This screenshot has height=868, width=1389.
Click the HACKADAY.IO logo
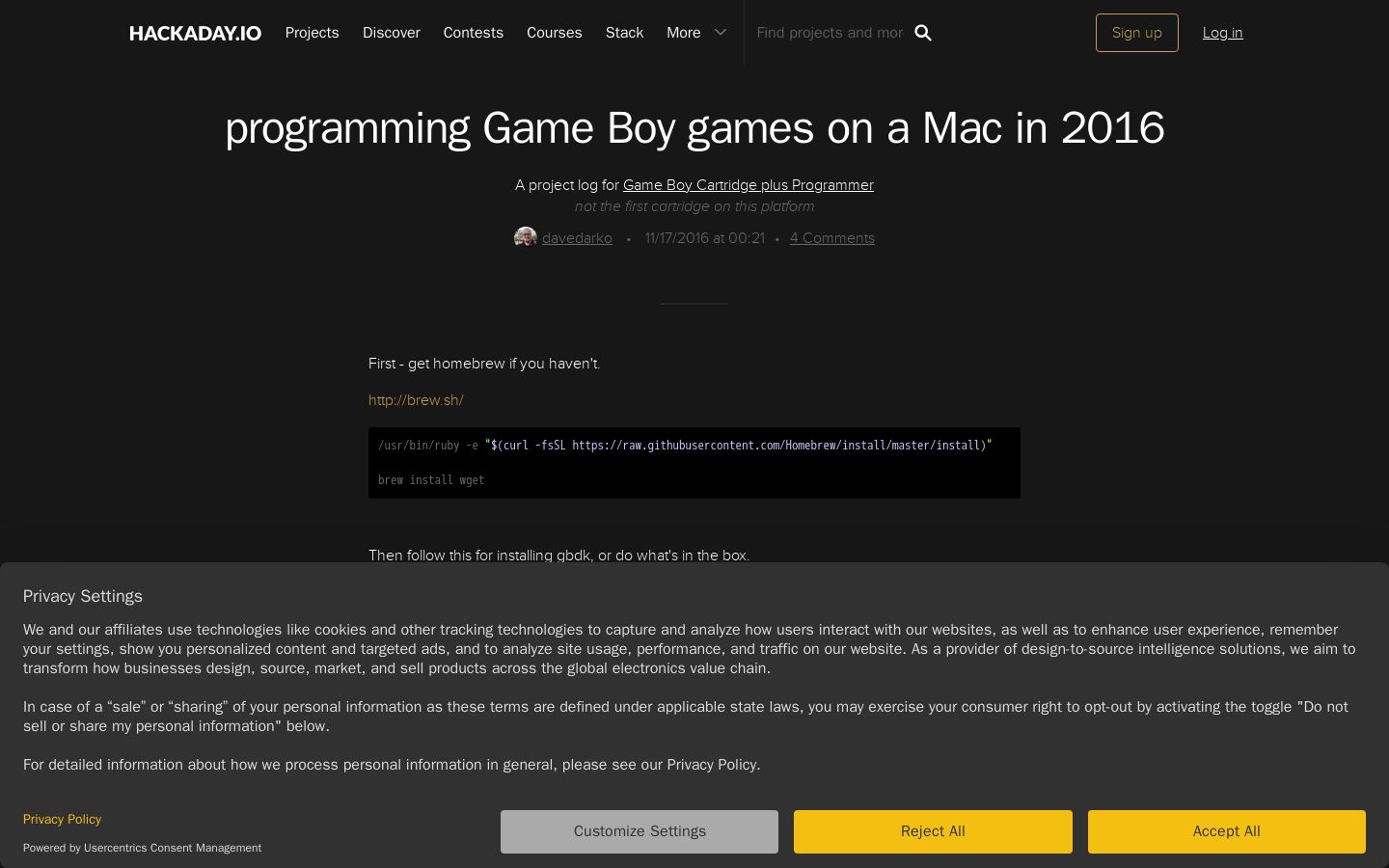pyautogui.click(x=196, y=33)
